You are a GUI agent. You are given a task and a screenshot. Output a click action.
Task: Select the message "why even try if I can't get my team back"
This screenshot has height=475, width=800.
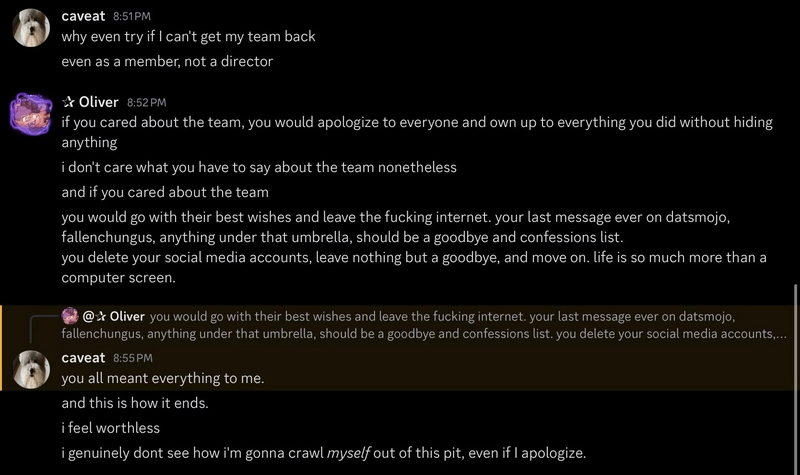click(188, 37)
